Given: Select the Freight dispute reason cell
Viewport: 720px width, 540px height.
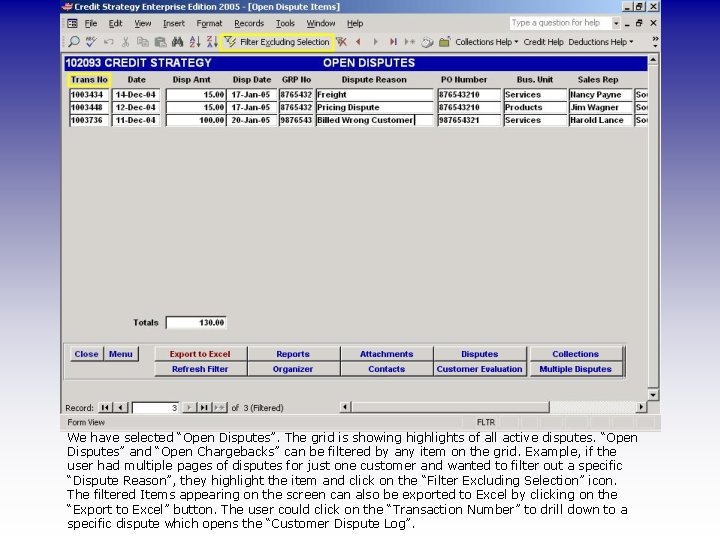Looking at the screenshot, I should (x=374, y=95).
